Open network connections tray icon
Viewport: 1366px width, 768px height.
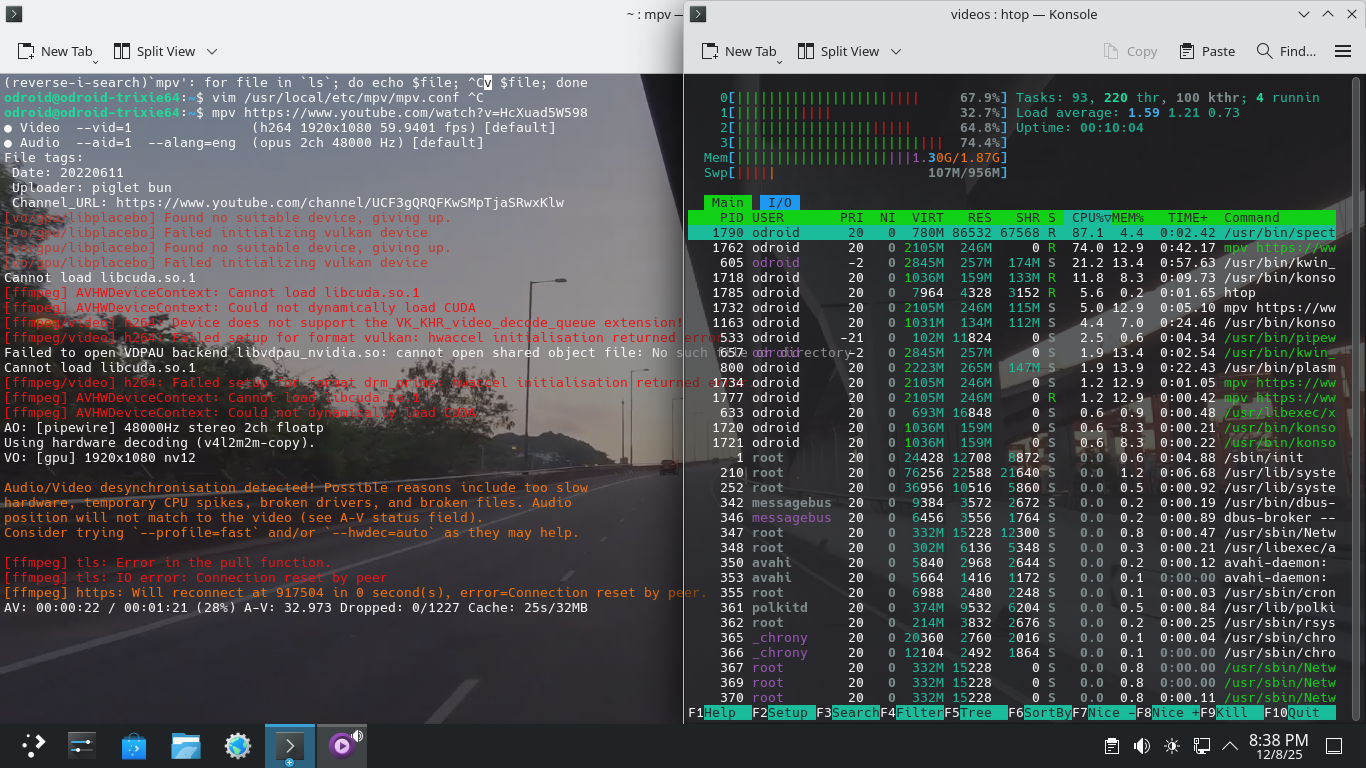pos(1202,746)
